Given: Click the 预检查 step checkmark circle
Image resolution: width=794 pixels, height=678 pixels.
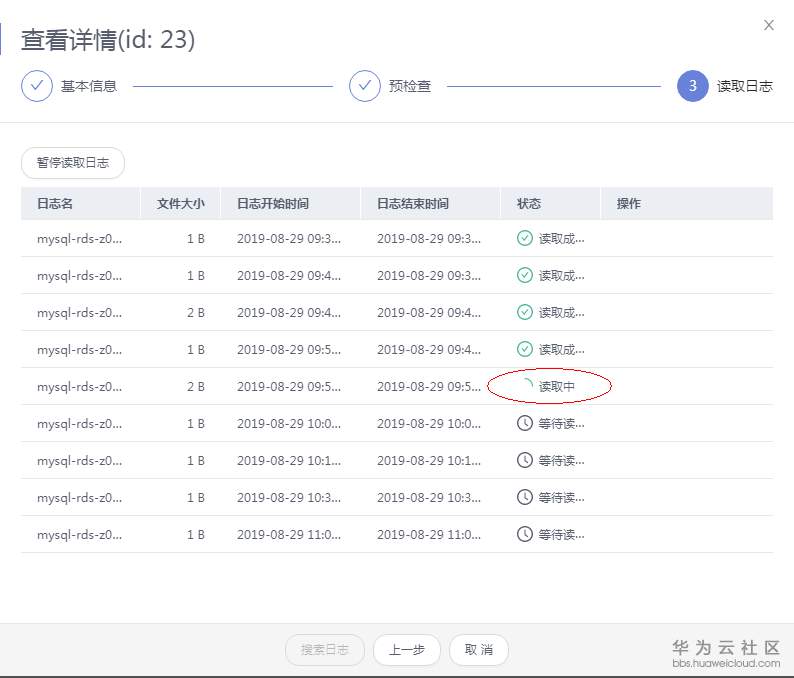Looking at the screenshot, I should [x=365, y=86].
